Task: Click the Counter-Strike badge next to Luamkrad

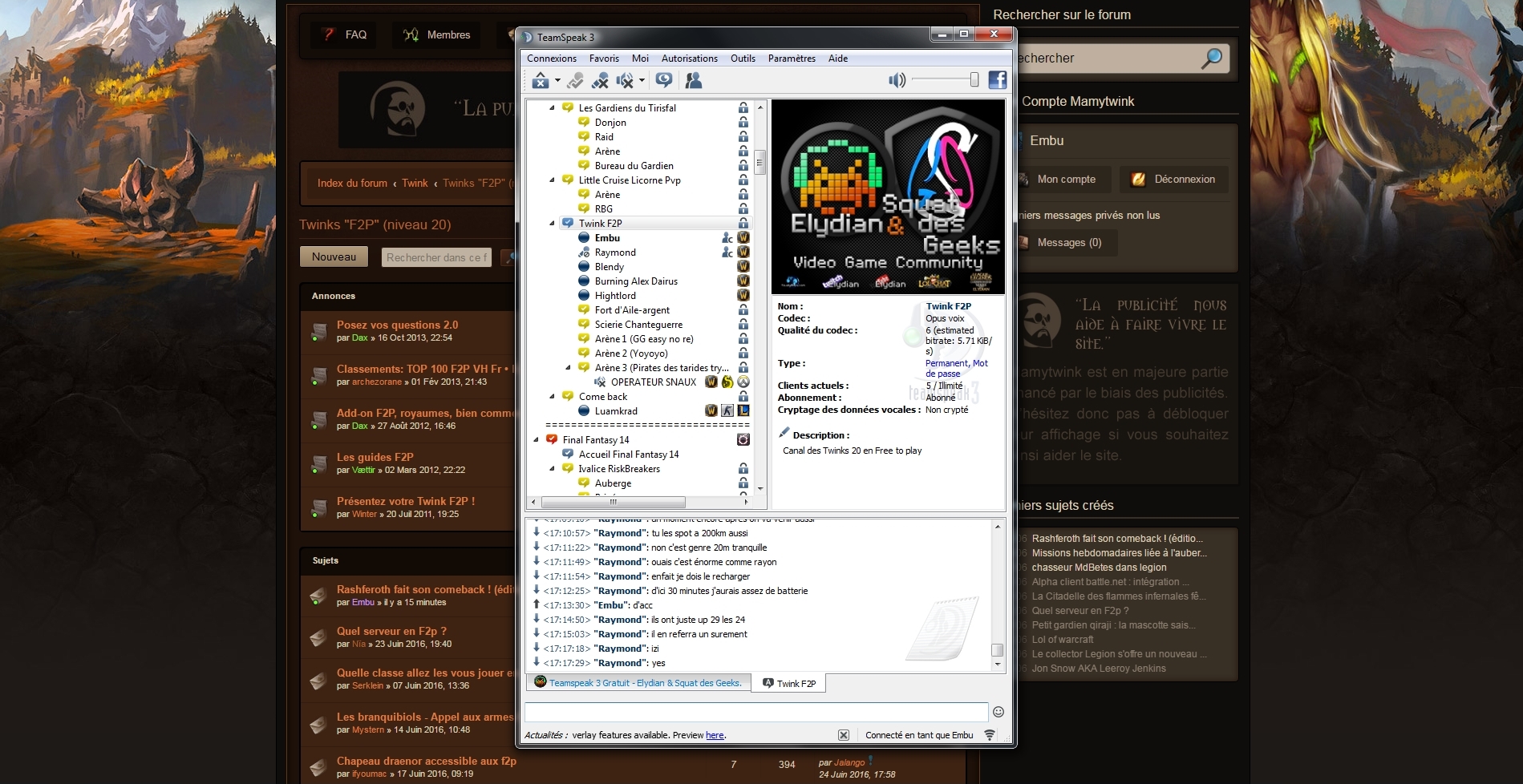Action: coord(727,411)
